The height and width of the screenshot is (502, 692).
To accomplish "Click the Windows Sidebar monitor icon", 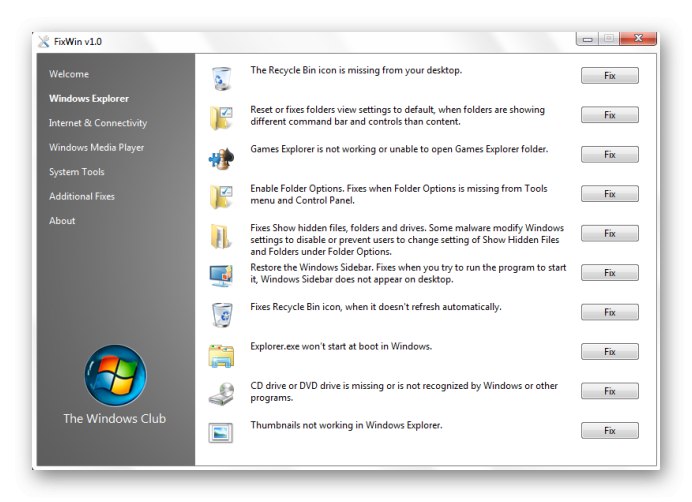I will [221, 276].
